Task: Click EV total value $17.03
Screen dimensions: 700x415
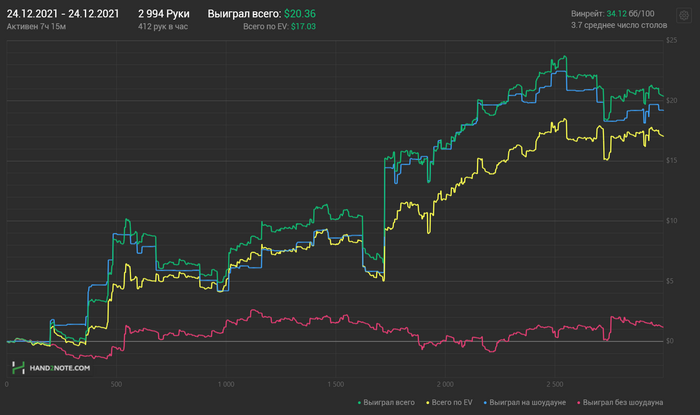Action: tap(304, 27)
